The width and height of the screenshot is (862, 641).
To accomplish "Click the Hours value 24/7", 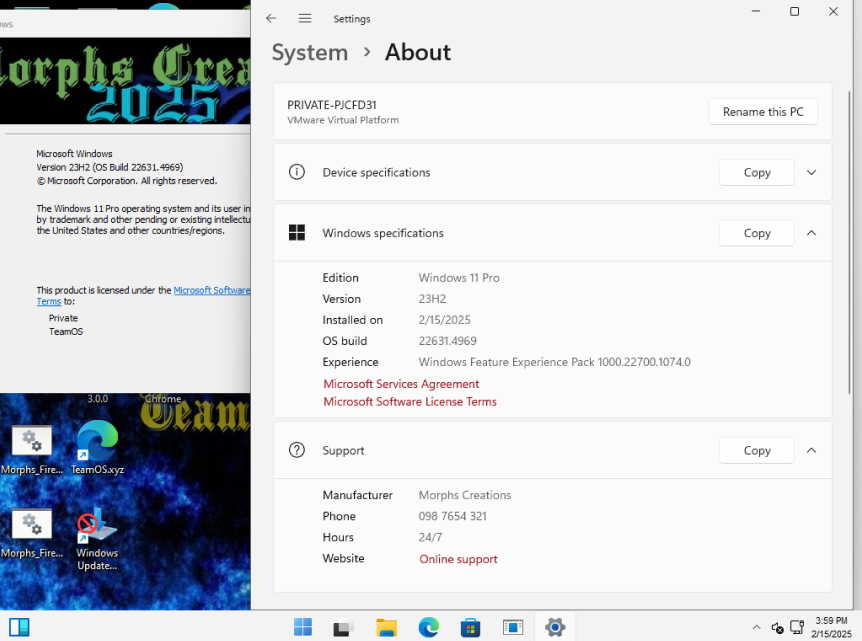I will click(x=430, y=537).
